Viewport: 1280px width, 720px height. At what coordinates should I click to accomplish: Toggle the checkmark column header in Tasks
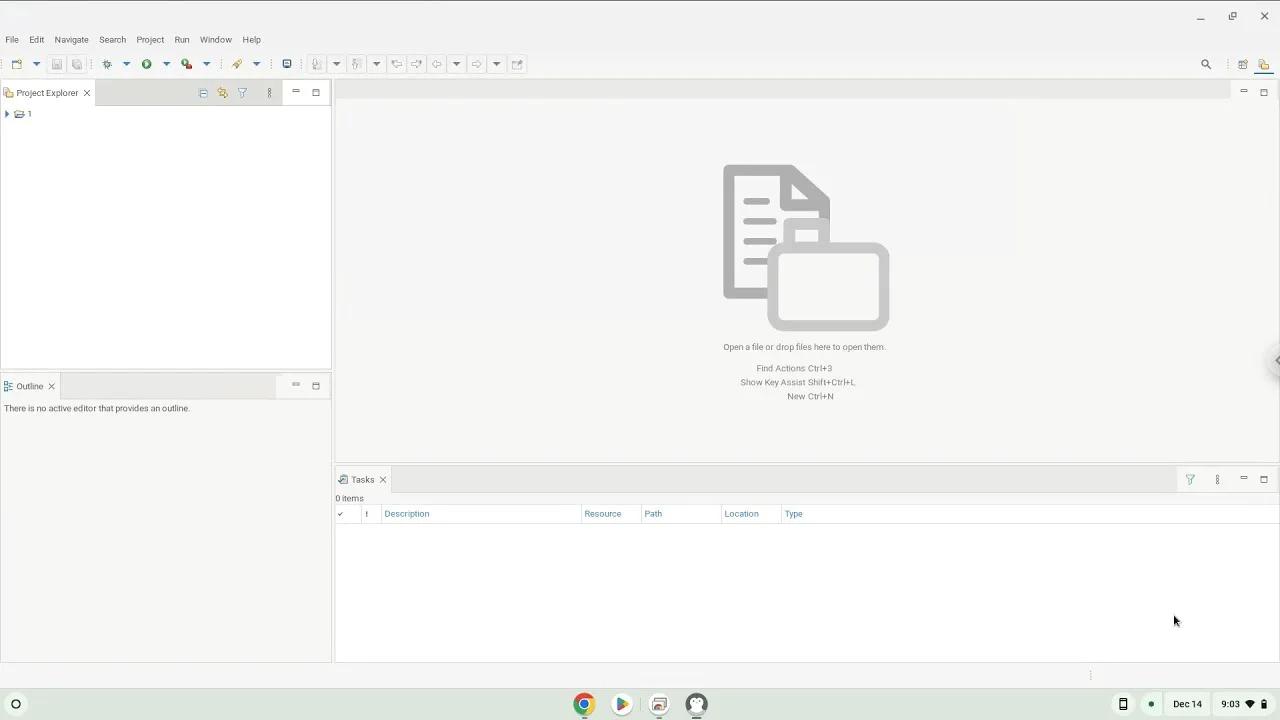[340, 513]
